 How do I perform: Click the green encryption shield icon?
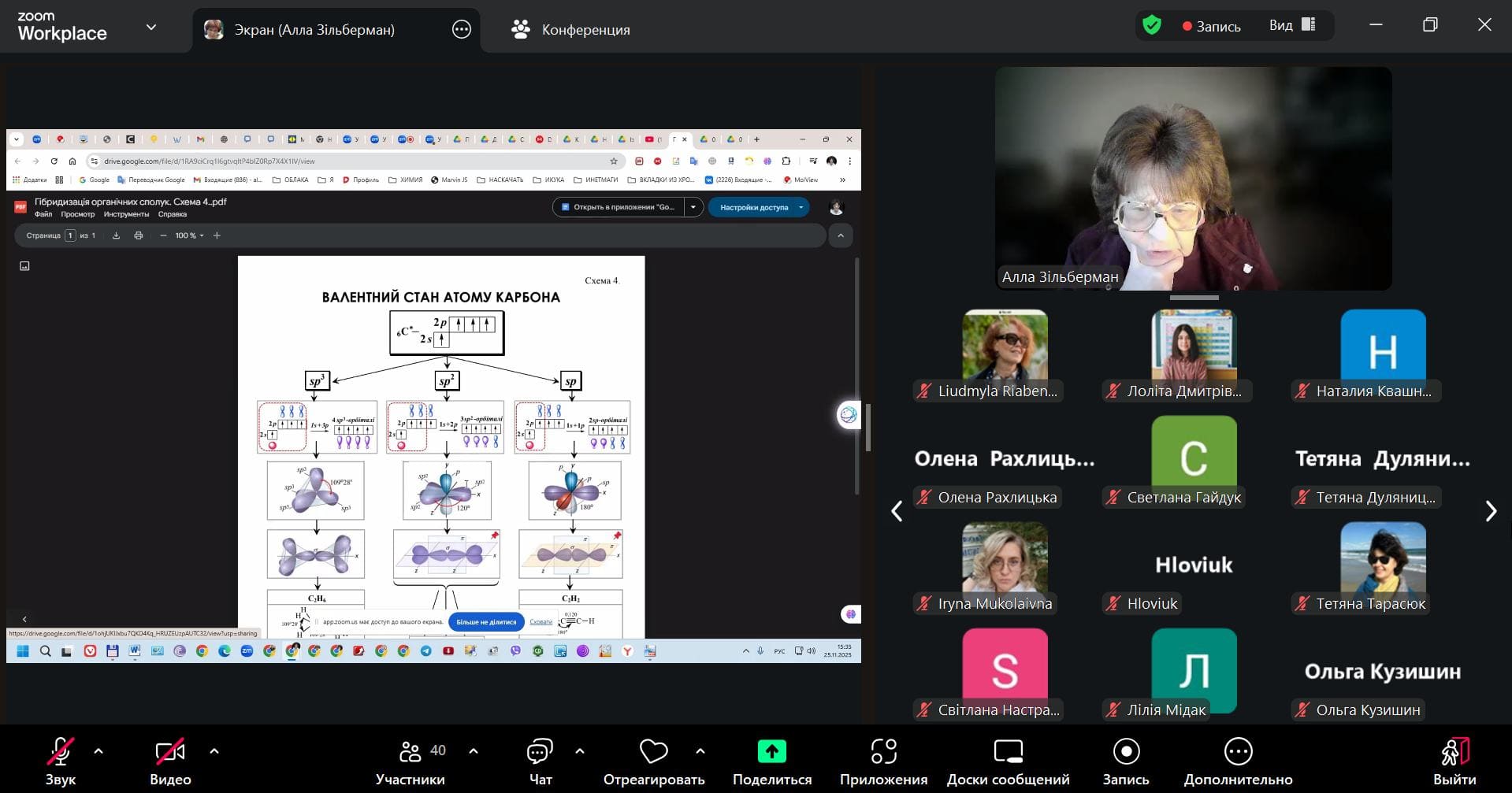1152,25
